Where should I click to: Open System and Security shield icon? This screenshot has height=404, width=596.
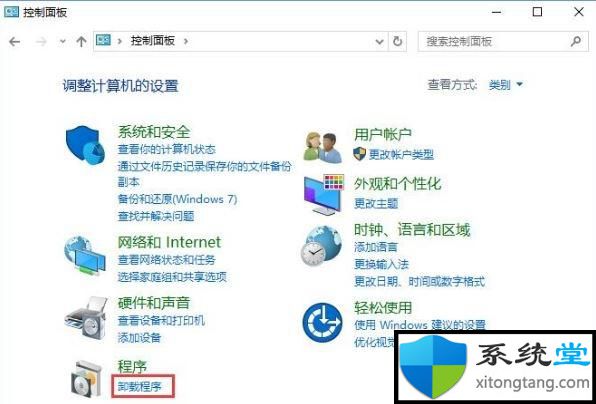(86, 145)
